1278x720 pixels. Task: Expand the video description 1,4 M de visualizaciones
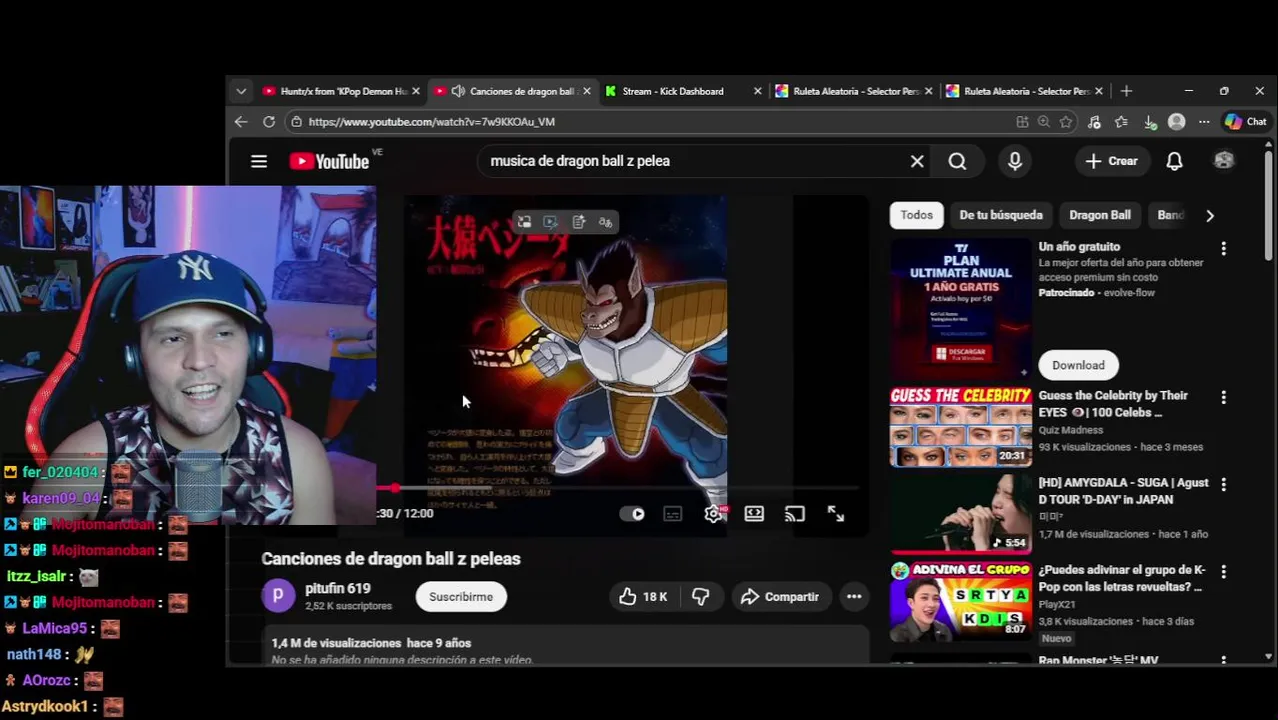click(565, 647)
